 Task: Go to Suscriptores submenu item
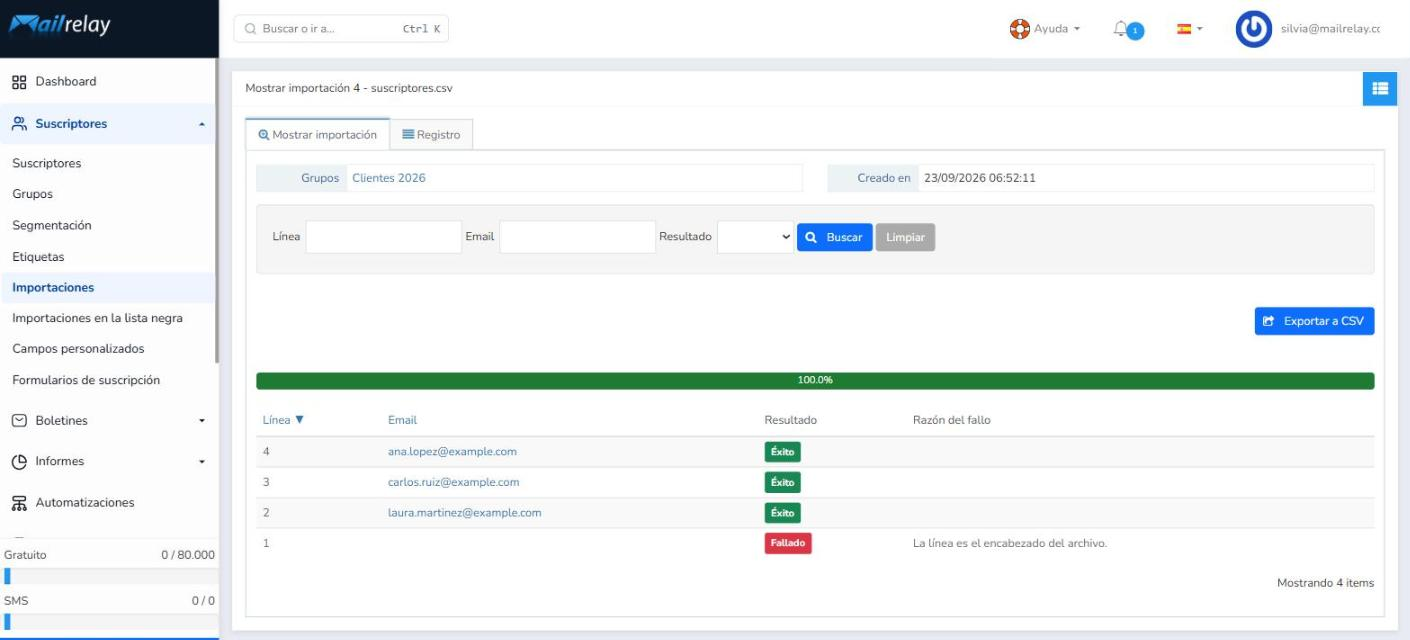coord(47,163)
